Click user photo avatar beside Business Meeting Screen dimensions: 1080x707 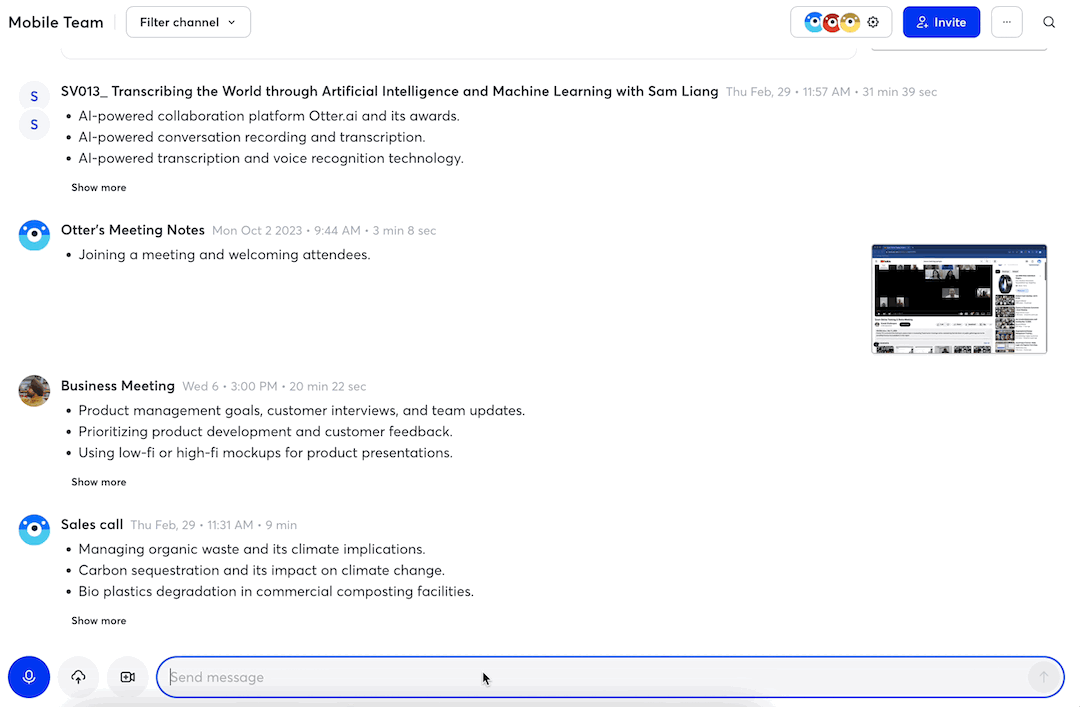point(34,391)
